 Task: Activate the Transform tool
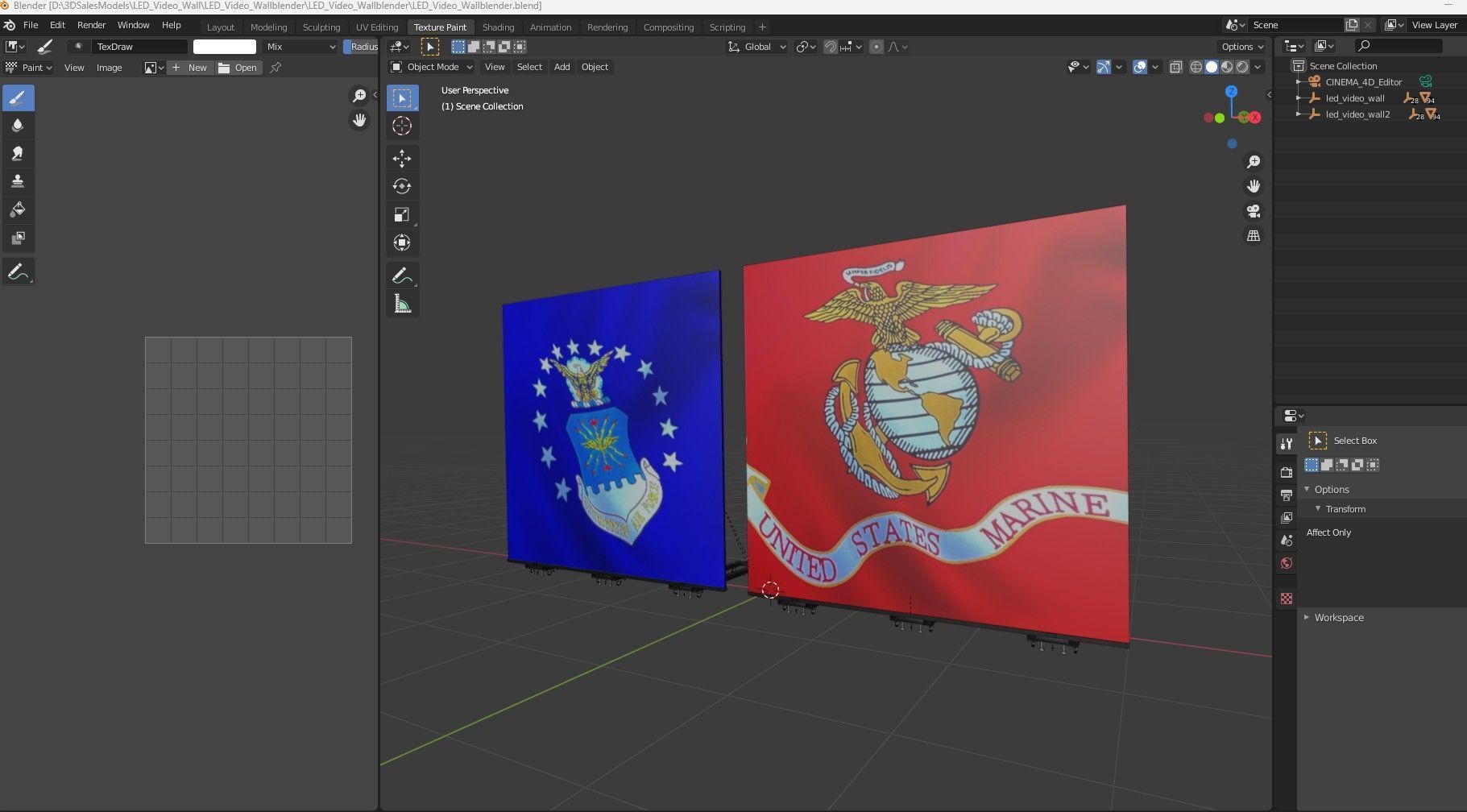coord(402,243)
